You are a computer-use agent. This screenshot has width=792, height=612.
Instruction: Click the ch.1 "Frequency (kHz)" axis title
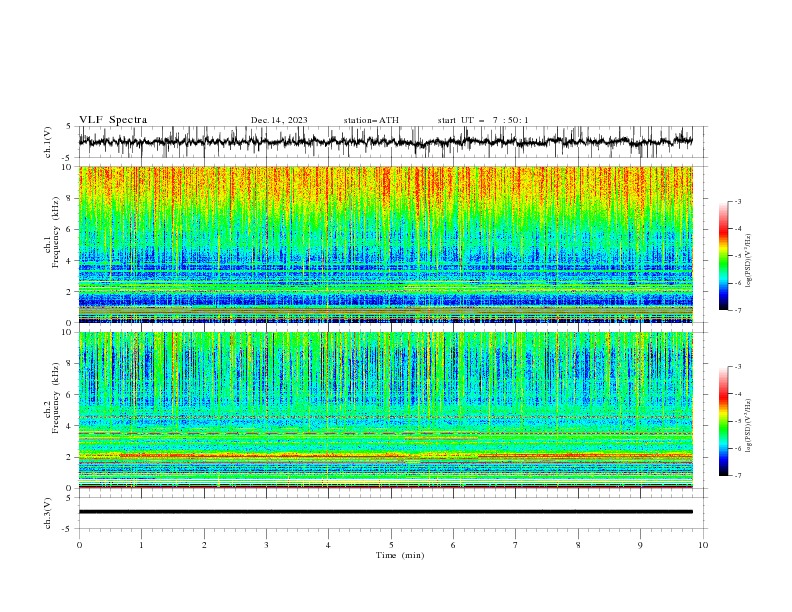(x=56, y=232)
